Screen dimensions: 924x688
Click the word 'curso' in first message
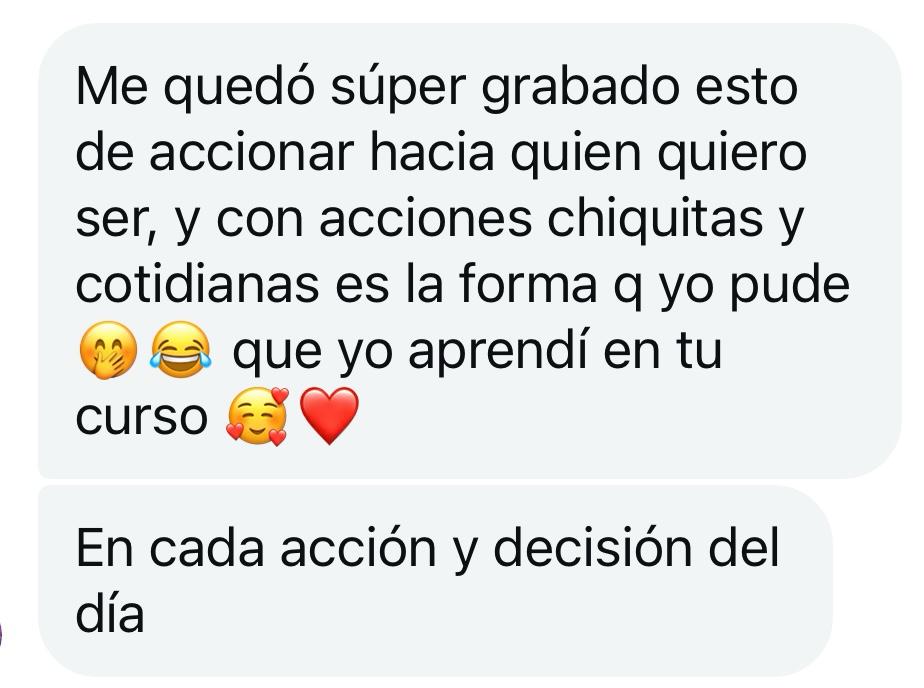point(141,417)
